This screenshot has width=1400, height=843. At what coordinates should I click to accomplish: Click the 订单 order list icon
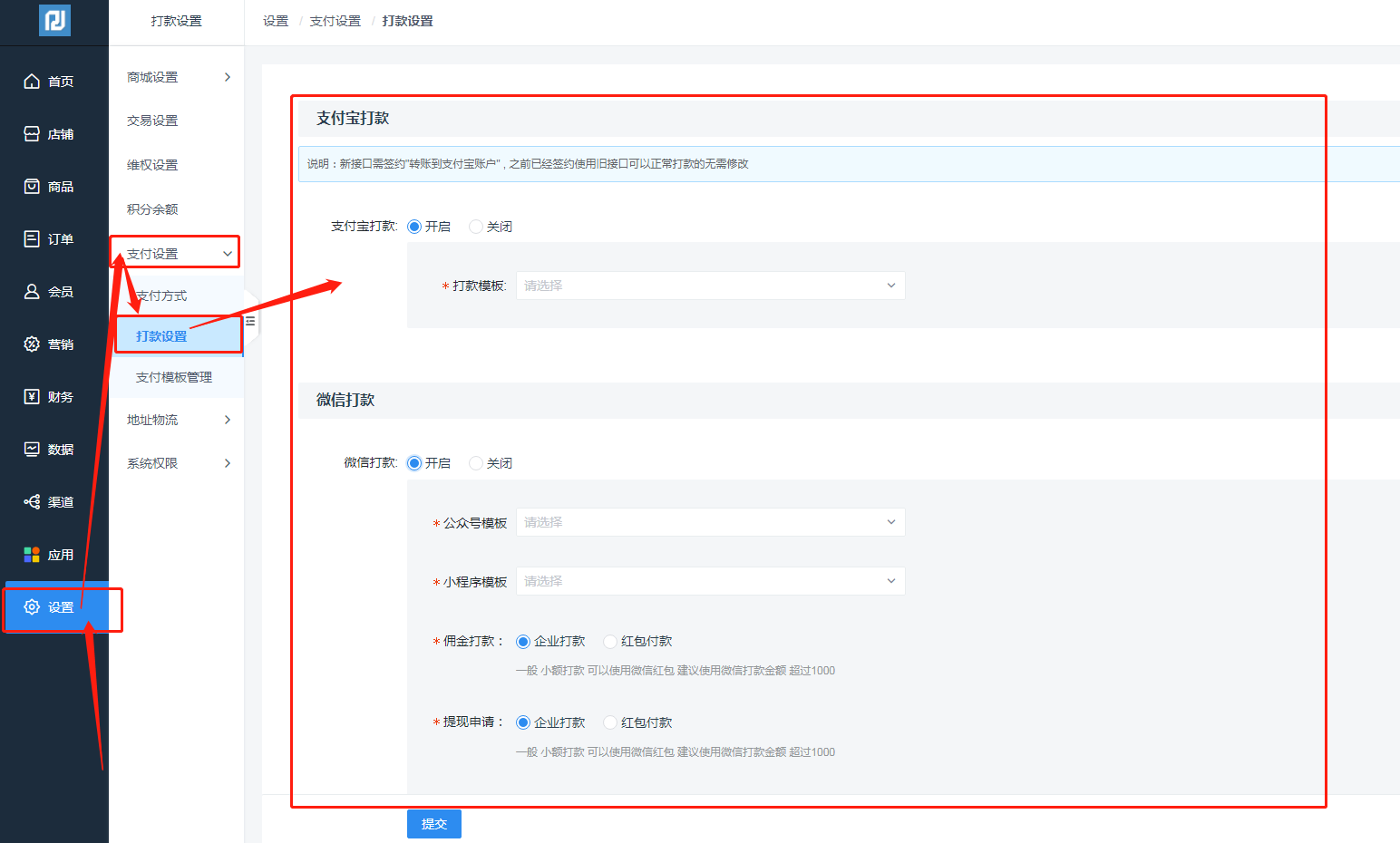coord(32,238)
